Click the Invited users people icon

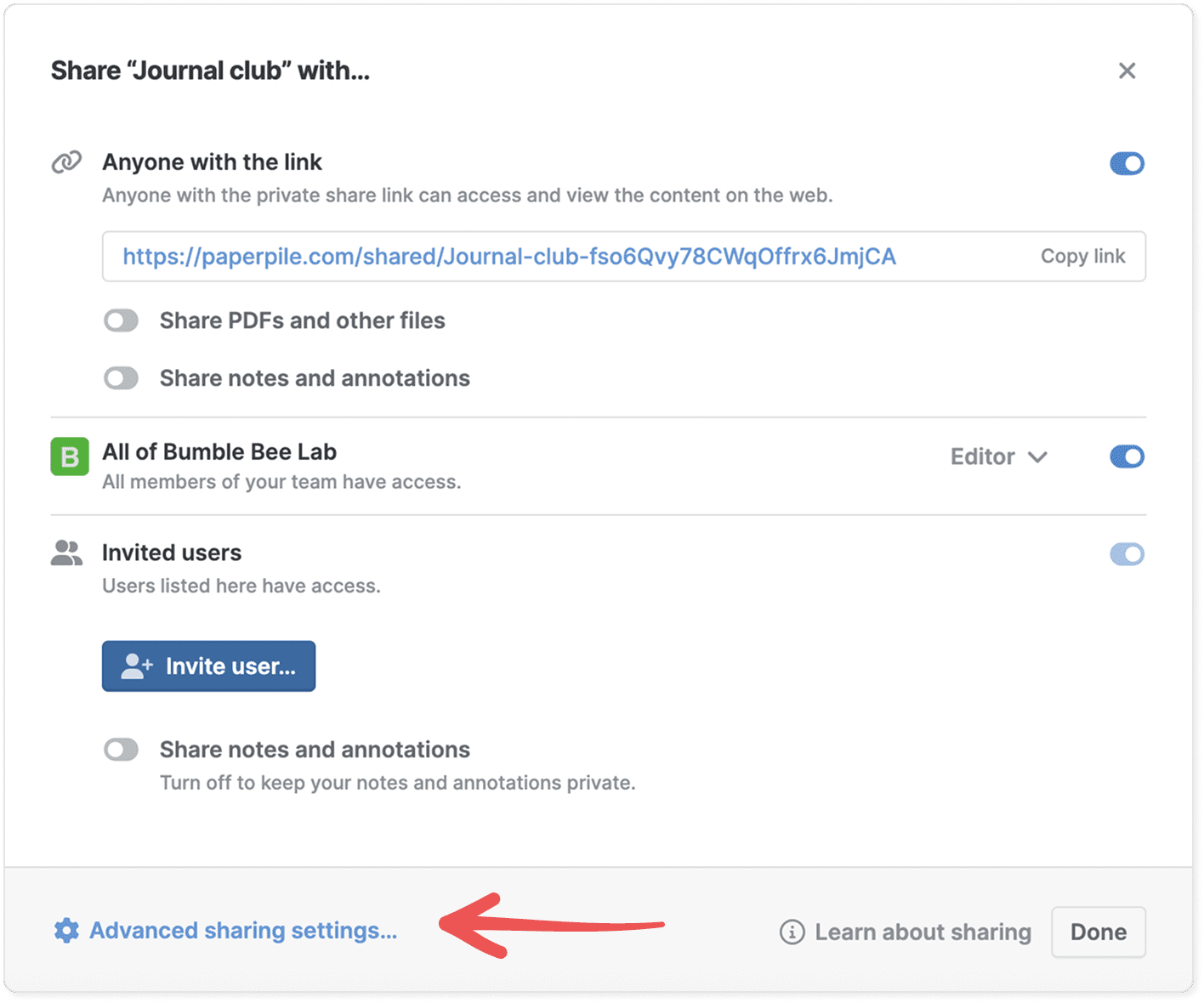tap(66, 553)
